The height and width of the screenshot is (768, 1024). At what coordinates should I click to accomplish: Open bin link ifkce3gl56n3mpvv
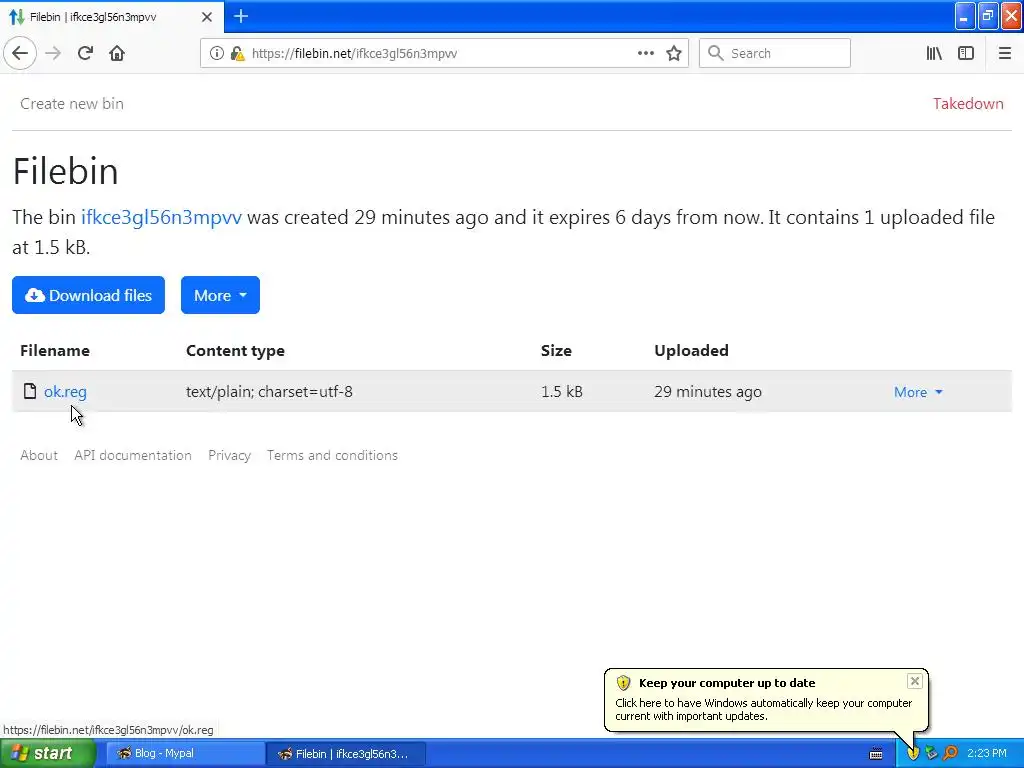[161, 217]
